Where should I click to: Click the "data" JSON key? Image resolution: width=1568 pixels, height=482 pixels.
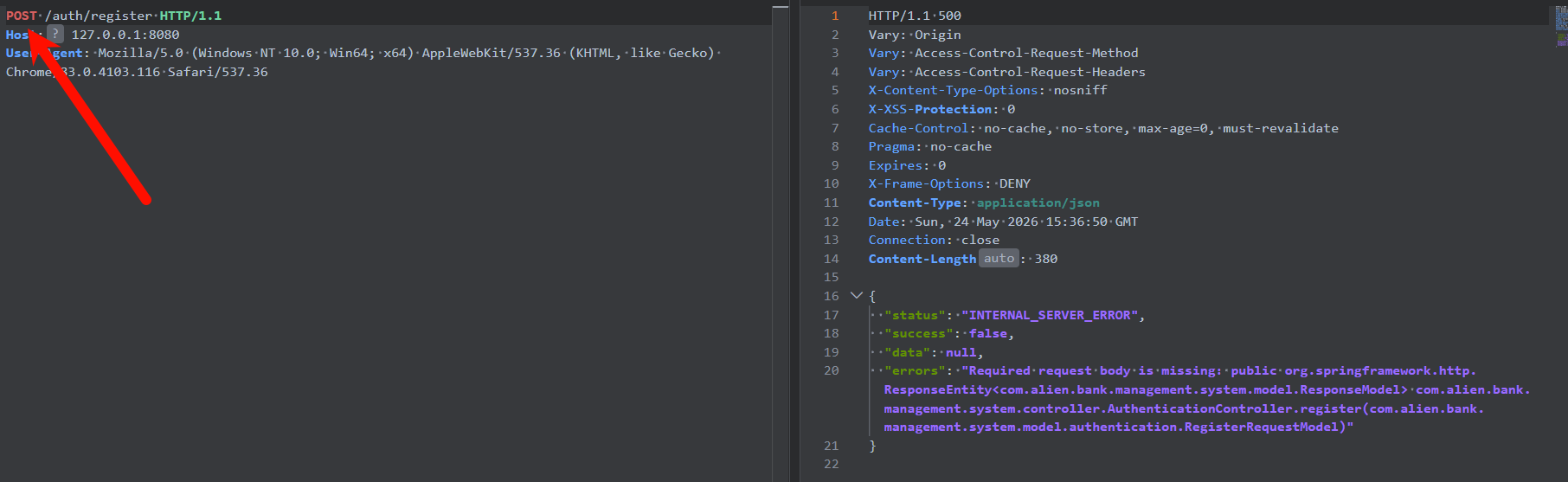907,352
